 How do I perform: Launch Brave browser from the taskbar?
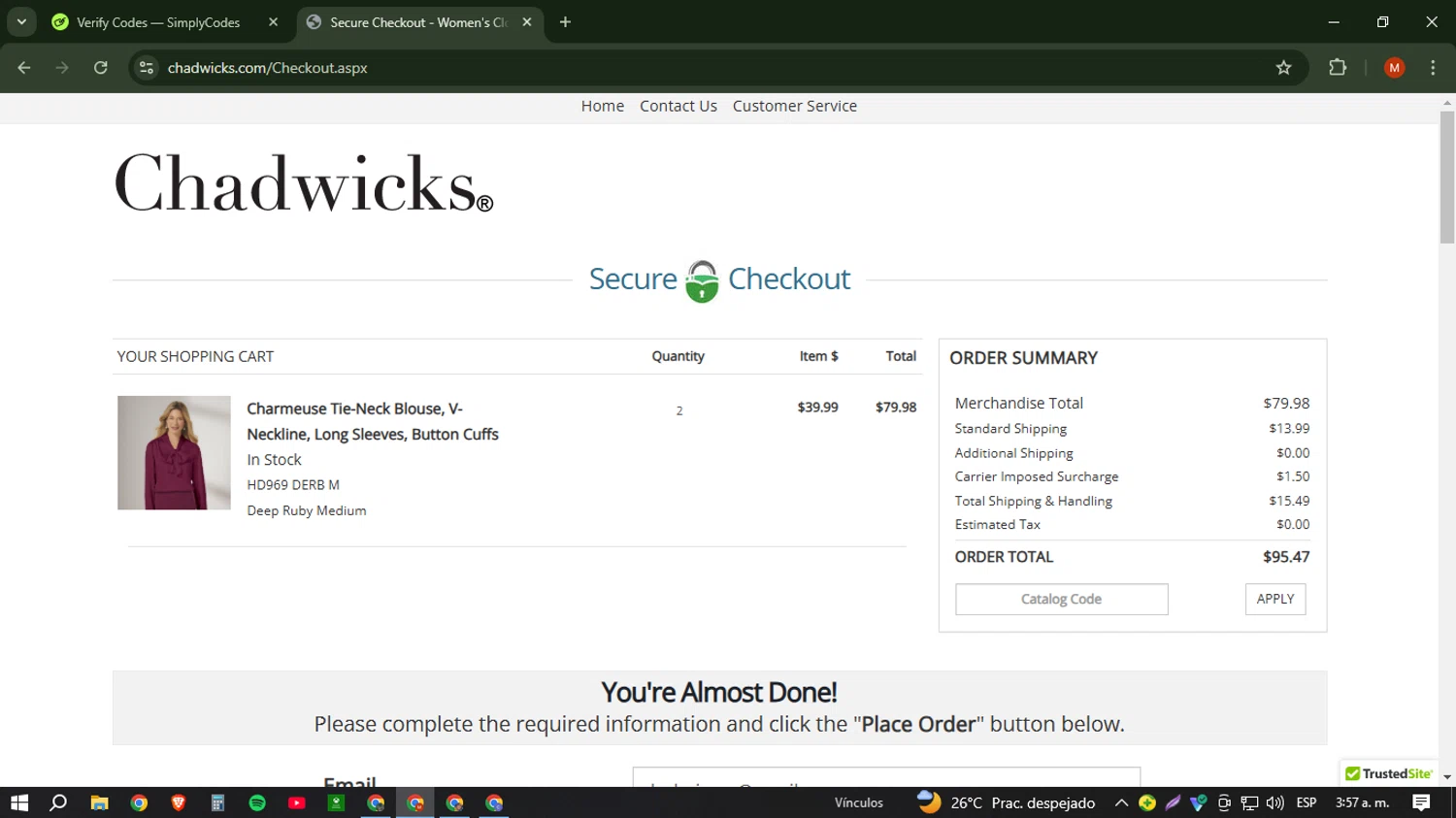(x=179, y=802)
